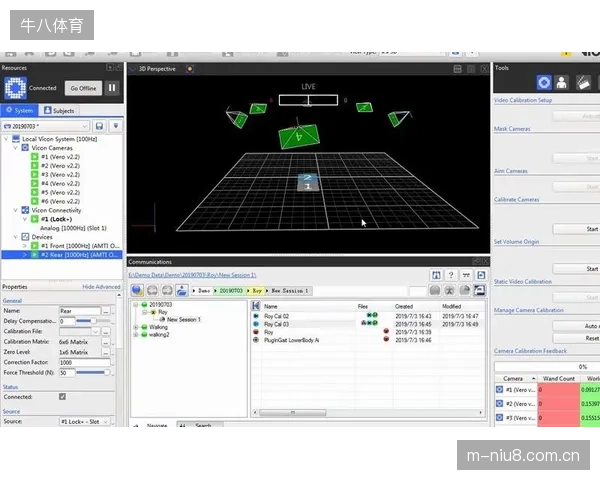Click the browse button beside Calibration File
The width and height of the screenshot is (600, 480).
(106, 331)
